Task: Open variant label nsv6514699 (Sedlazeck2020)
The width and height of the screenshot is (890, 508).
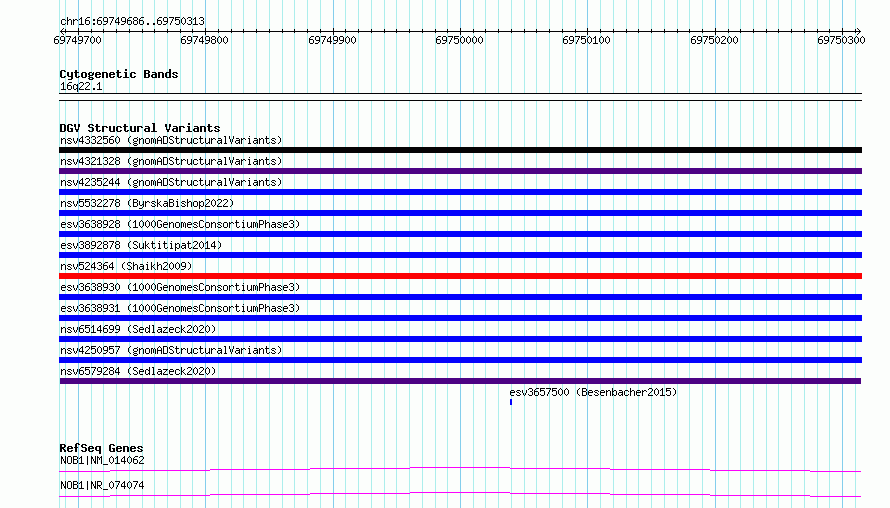Action: [138, 329]
